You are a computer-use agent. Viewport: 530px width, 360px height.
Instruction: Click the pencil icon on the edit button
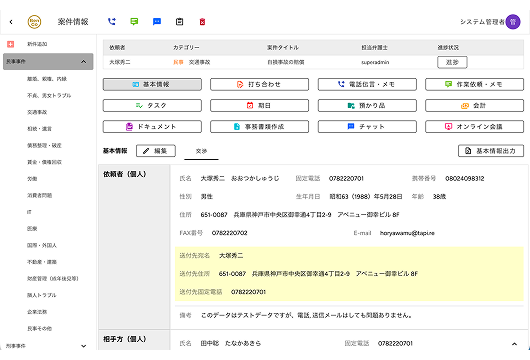pos(146,151)
